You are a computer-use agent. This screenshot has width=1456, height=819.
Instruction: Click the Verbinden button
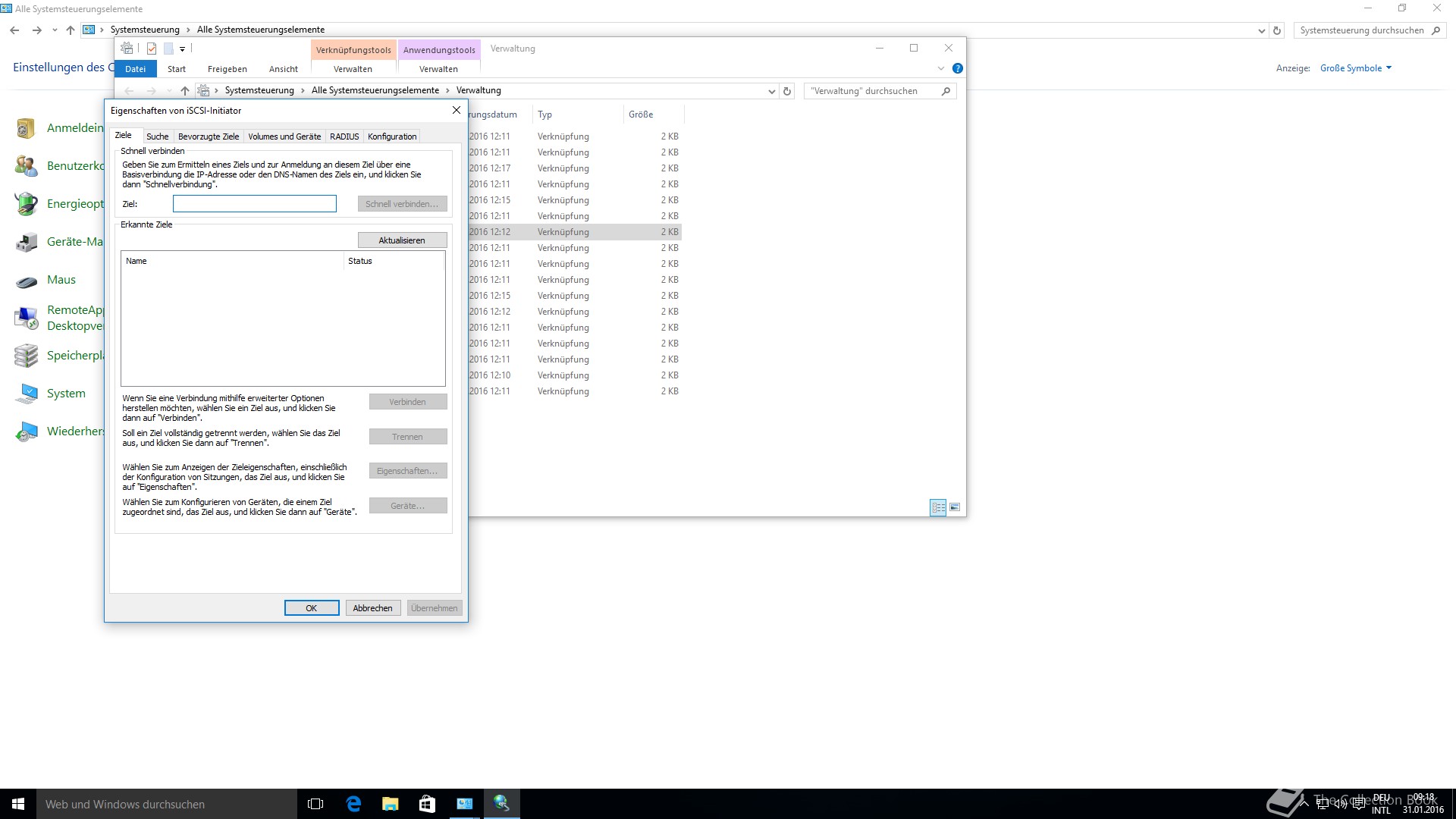[x=408, y=402]
